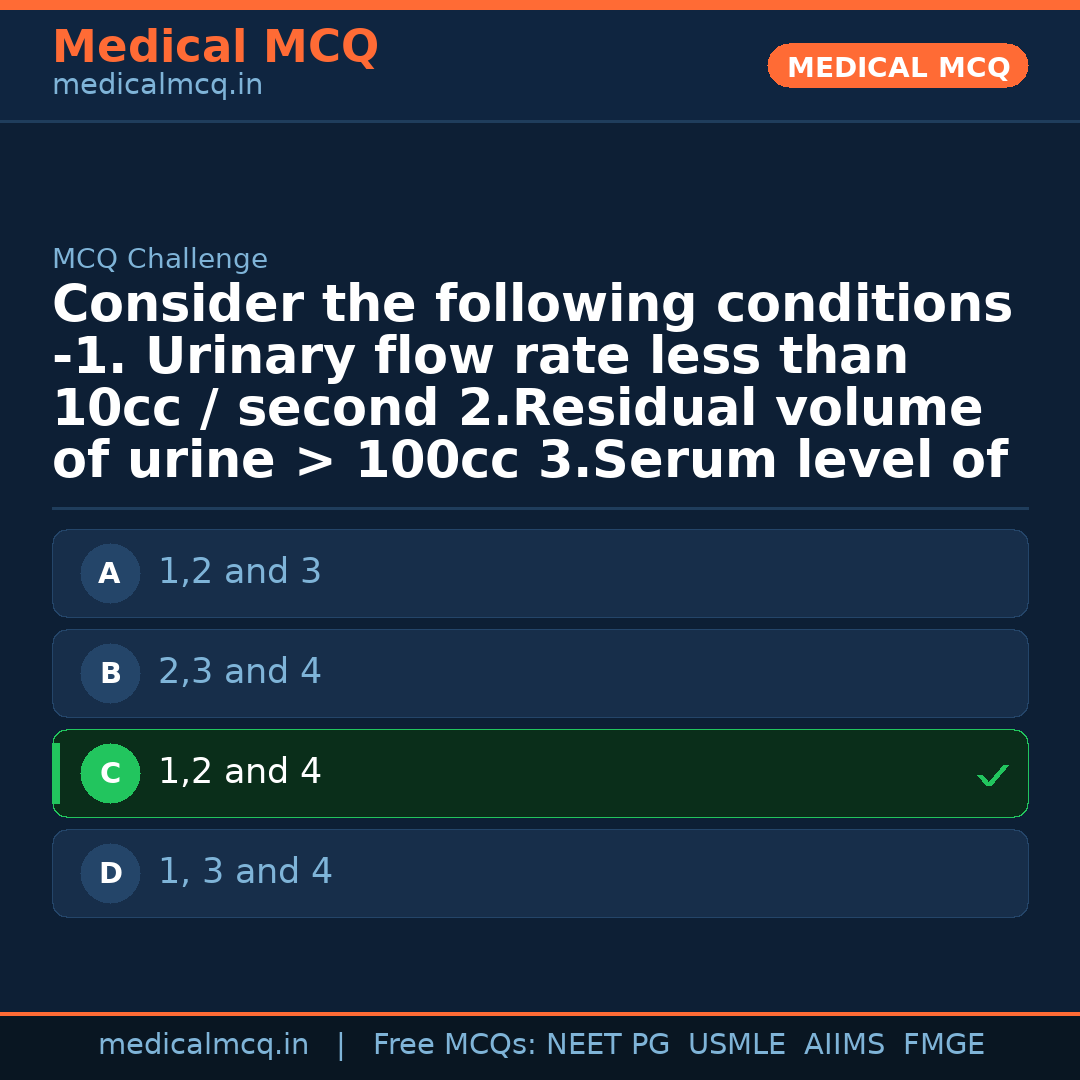1080x1080 pixels.
Task: Click FMGE in the footer
Action: (x=943, y=1045)
